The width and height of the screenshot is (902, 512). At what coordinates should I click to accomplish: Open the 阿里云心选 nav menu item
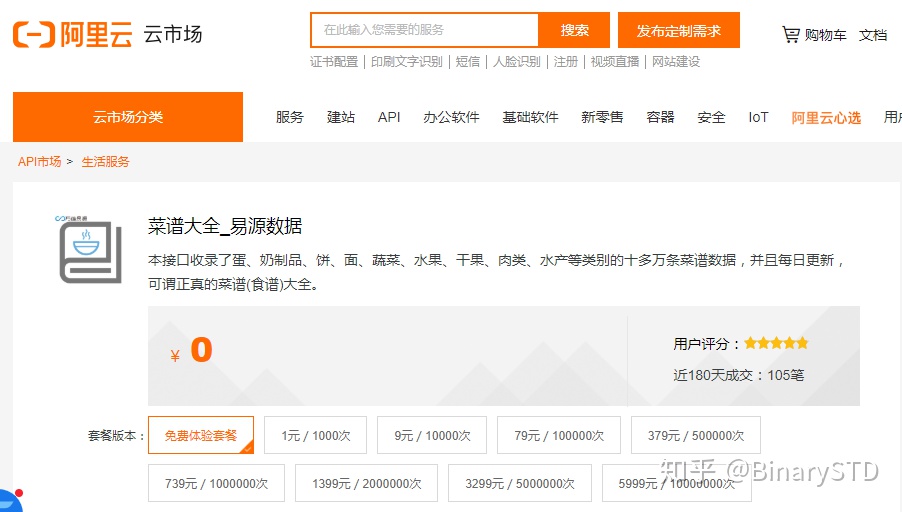pos(825,118)
